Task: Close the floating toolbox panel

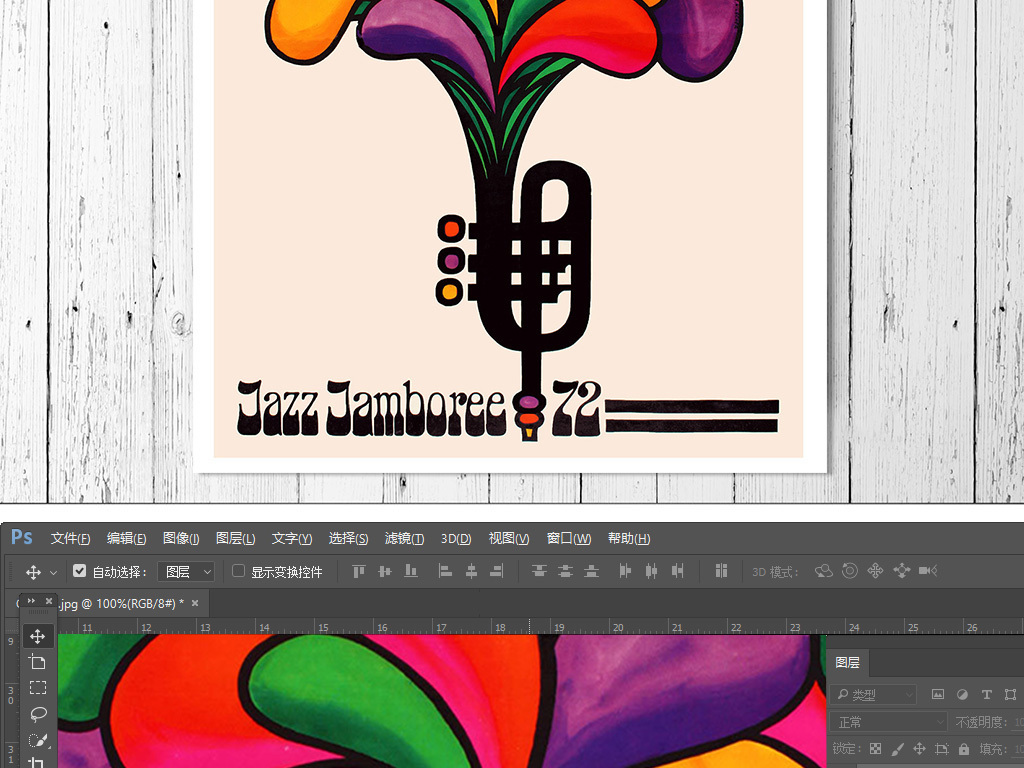Action: click(x=48, y=601)
